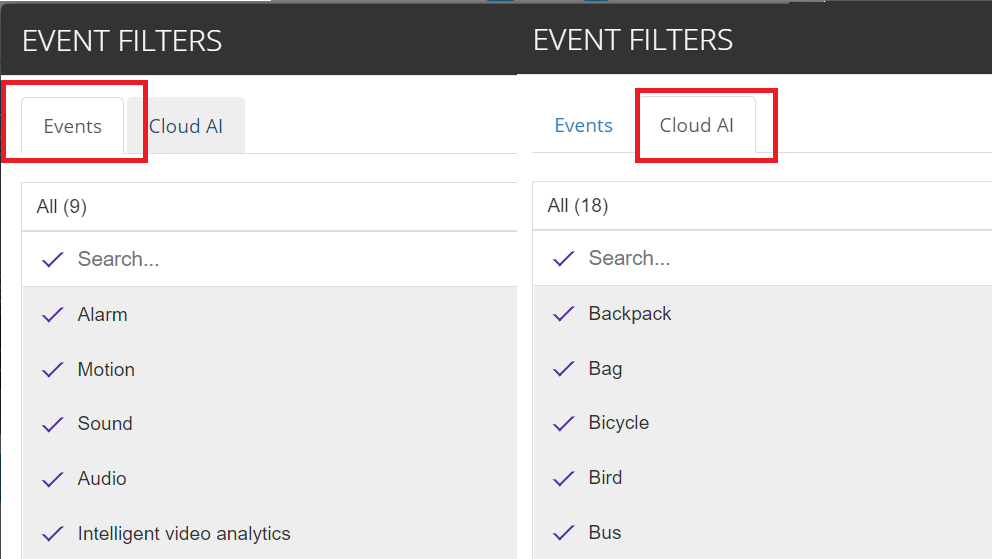Toggle the Bicycle checkmark icon
The height and width of the screenshot is (559, 992).
[x=564, y=423]
